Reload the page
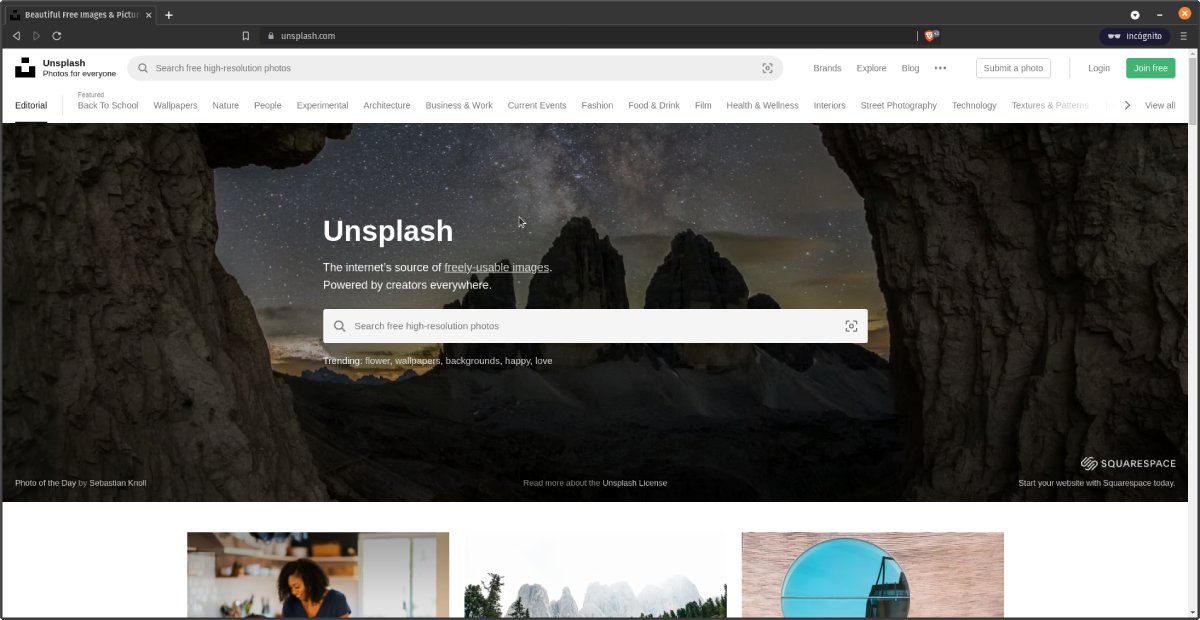 click(x=57, y=36)
